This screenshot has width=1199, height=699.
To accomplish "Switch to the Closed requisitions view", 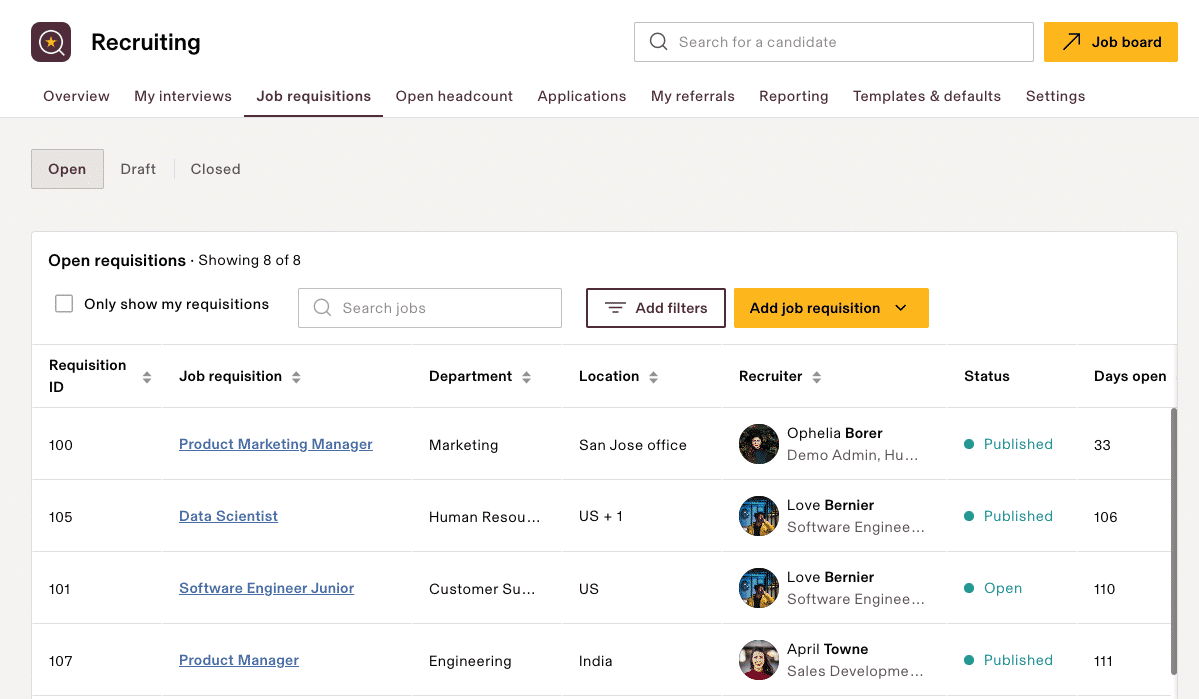I will 214,168.
